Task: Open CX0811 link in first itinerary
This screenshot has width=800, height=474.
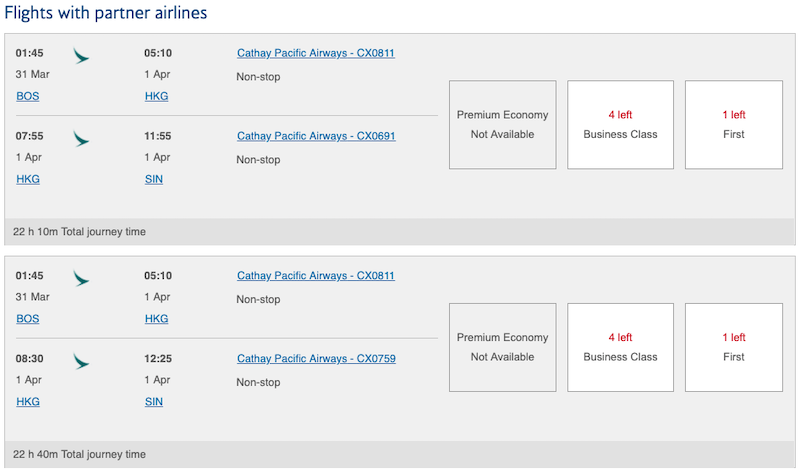Action: [x=316, y=53]
